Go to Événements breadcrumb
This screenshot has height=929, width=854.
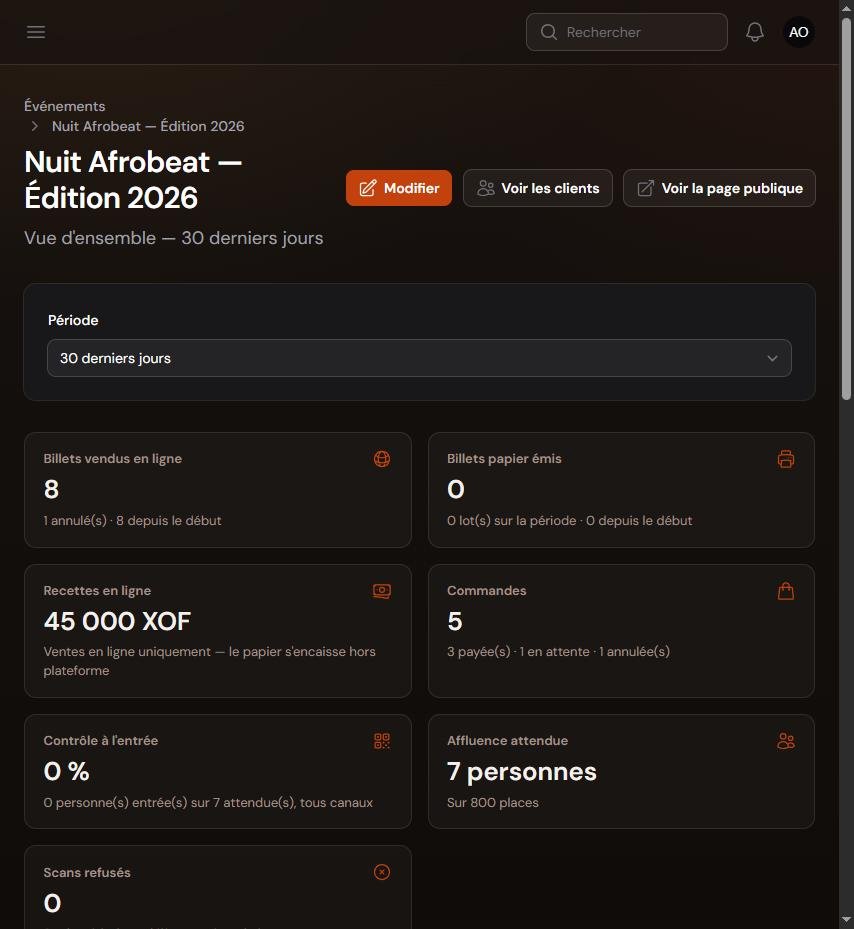(65, 106)
